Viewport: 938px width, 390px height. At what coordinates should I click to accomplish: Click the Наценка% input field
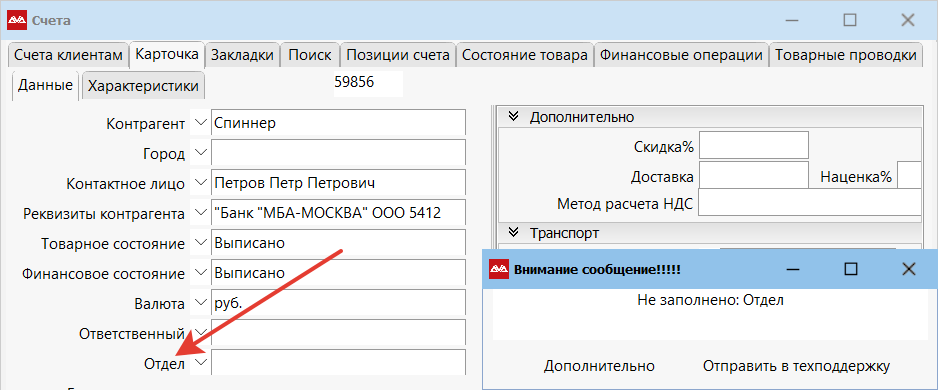coord(909,175)
